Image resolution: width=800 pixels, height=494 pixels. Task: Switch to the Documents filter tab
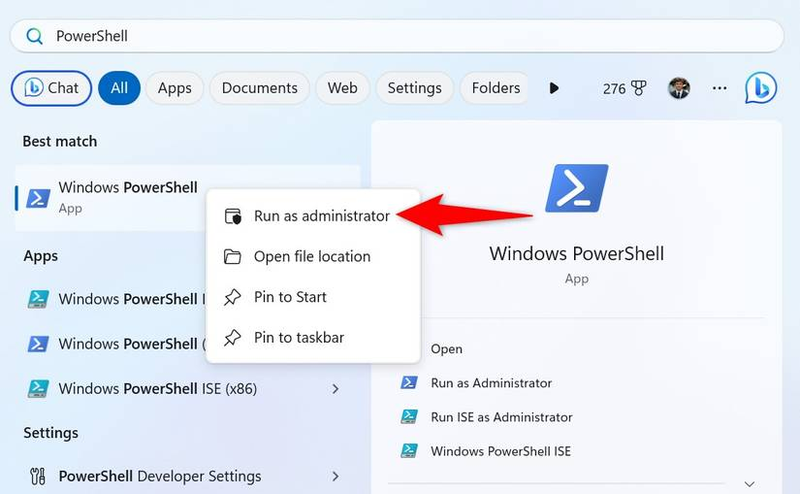pos(259,88)
